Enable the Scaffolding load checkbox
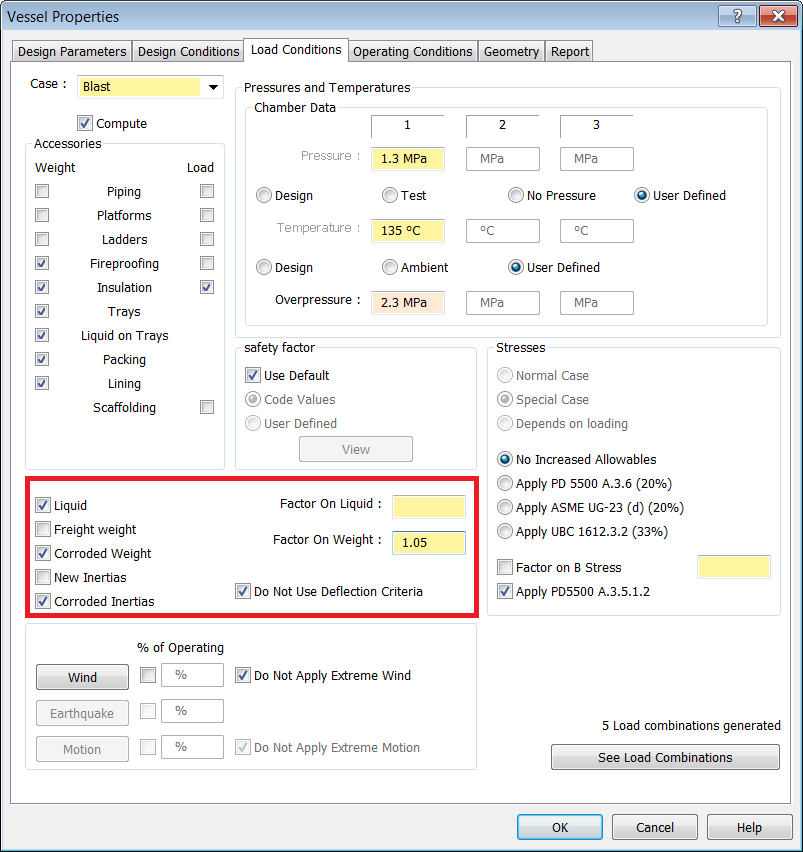The width and height of the screenshot is (803, 852). [x=207, y=407]
